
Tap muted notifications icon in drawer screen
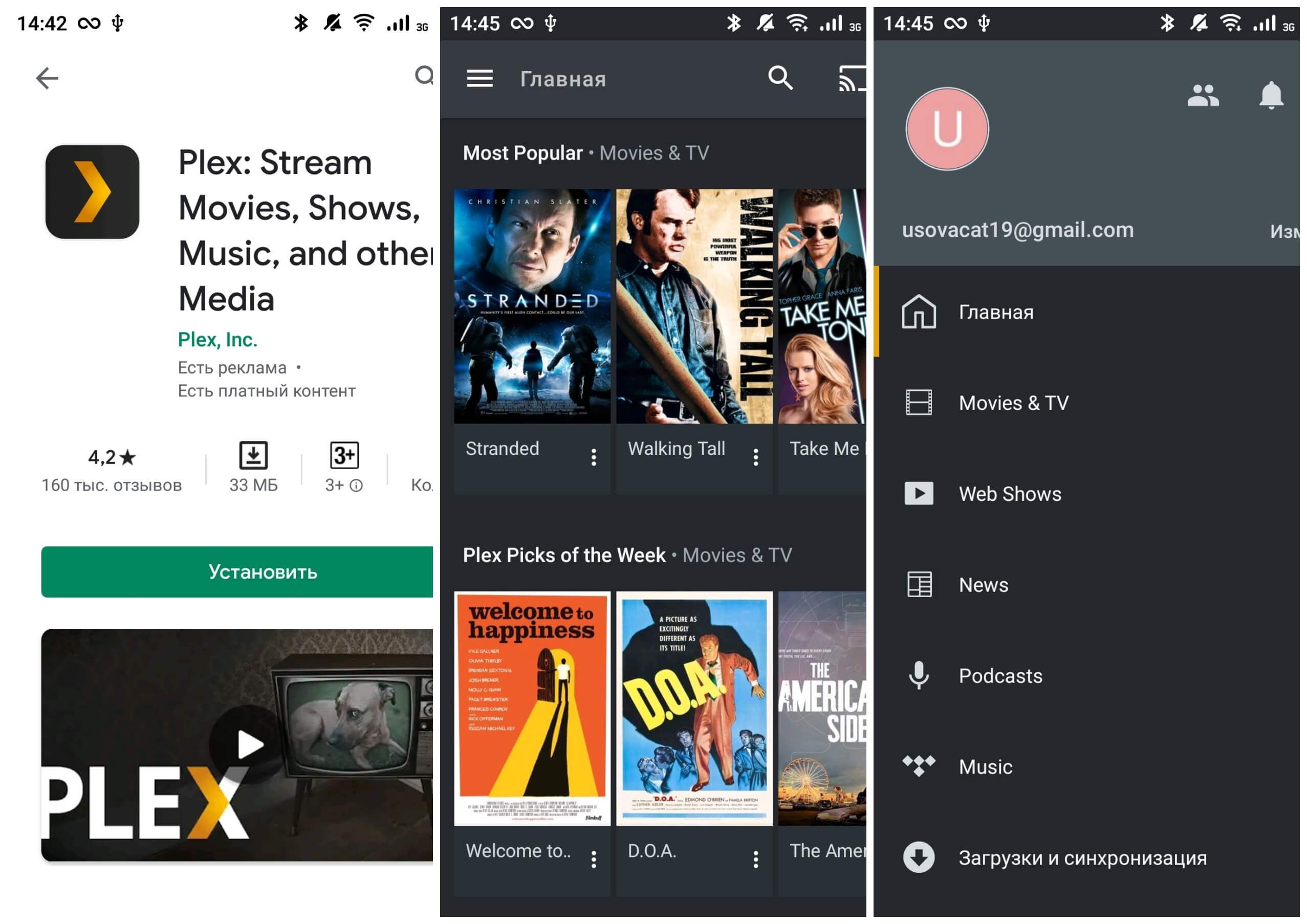[x=1199, y=23]
